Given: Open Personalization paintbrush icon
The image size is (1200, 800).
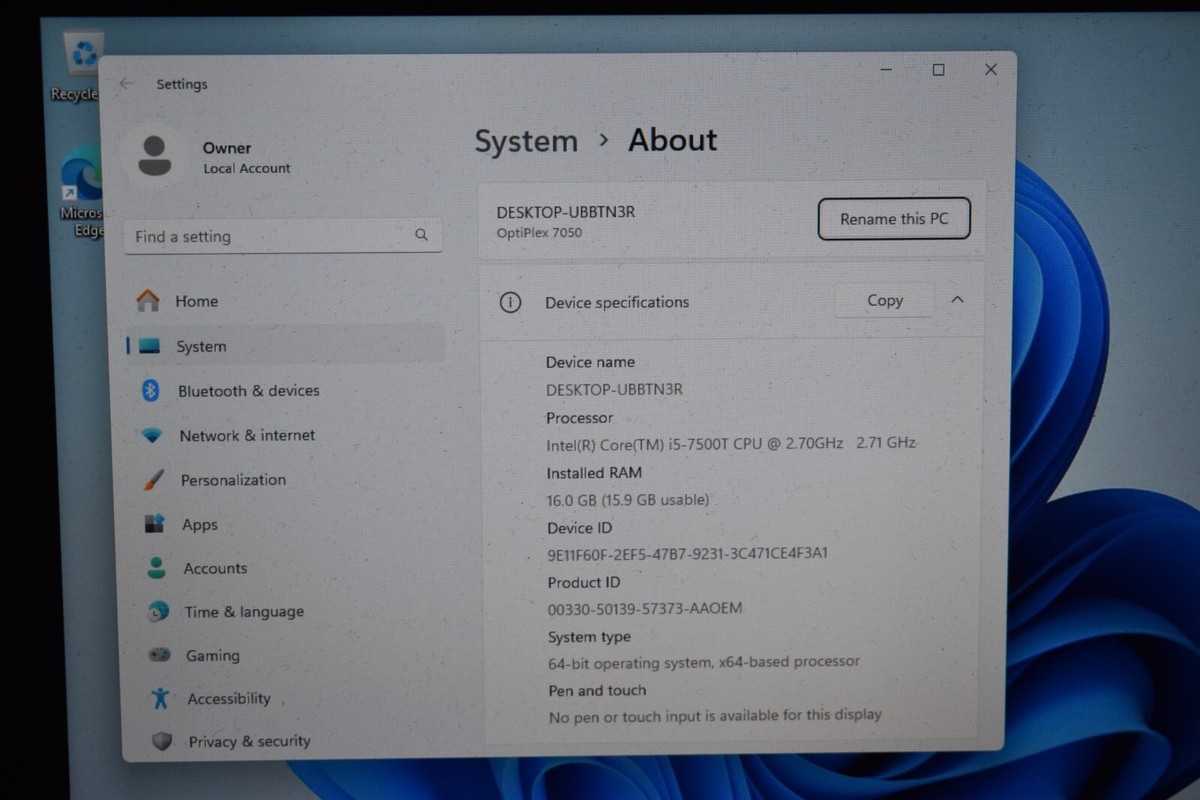Looking at the screenshot, I should [154, 480].
